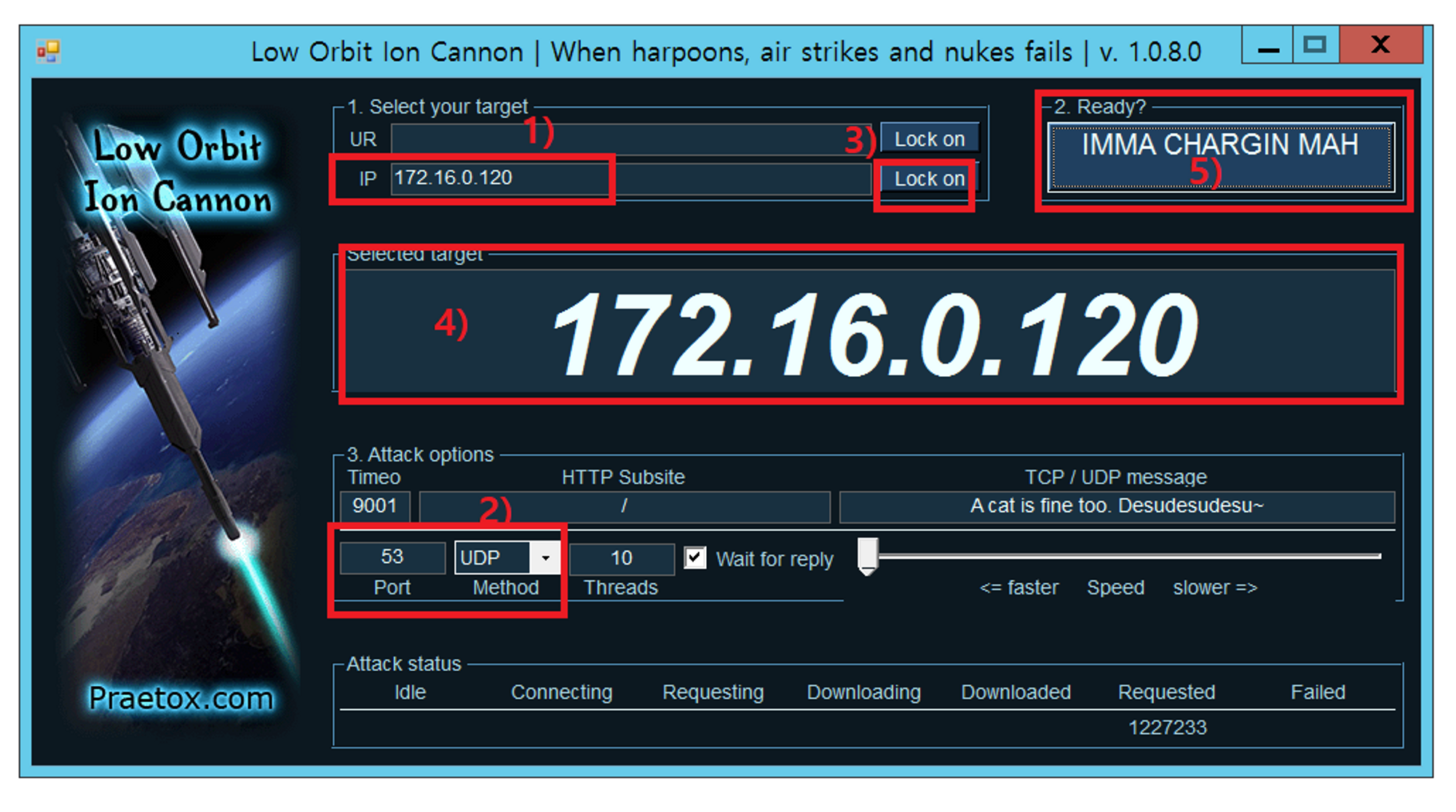The width and height of the screenshot is (1456, 812).
Task: Click the Praetox.com logo text
Action: (x=181, y=698)
